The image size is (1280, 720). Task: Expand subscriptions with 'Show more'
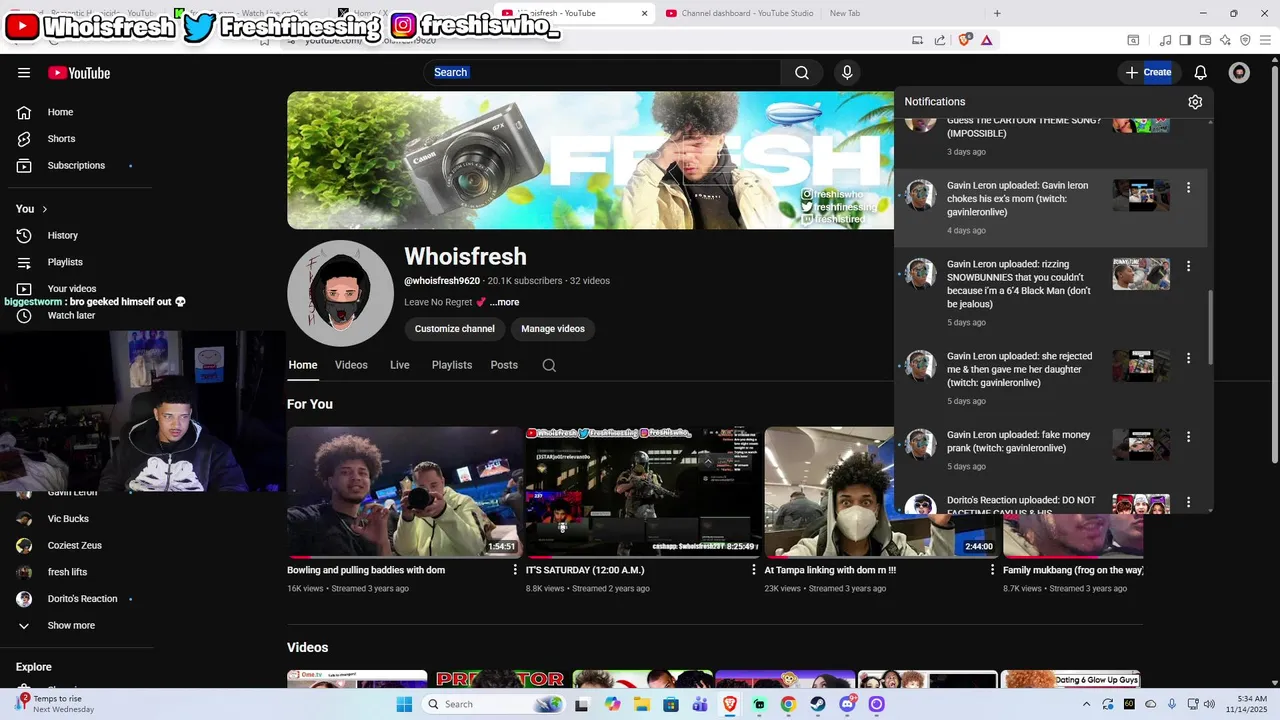pos(71,626)
